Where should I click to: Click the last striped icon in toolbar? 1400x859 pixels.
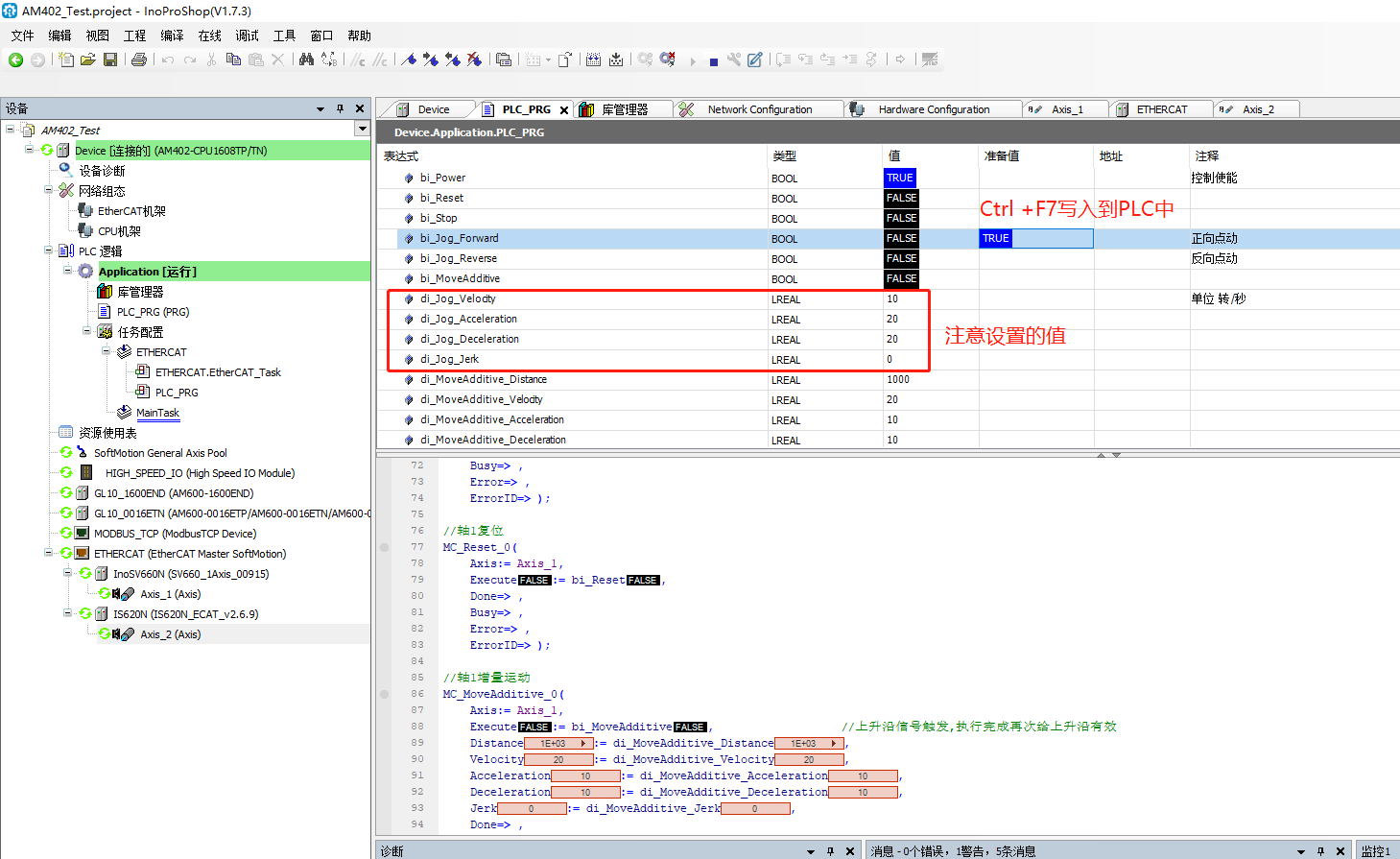tap(930, 60)
